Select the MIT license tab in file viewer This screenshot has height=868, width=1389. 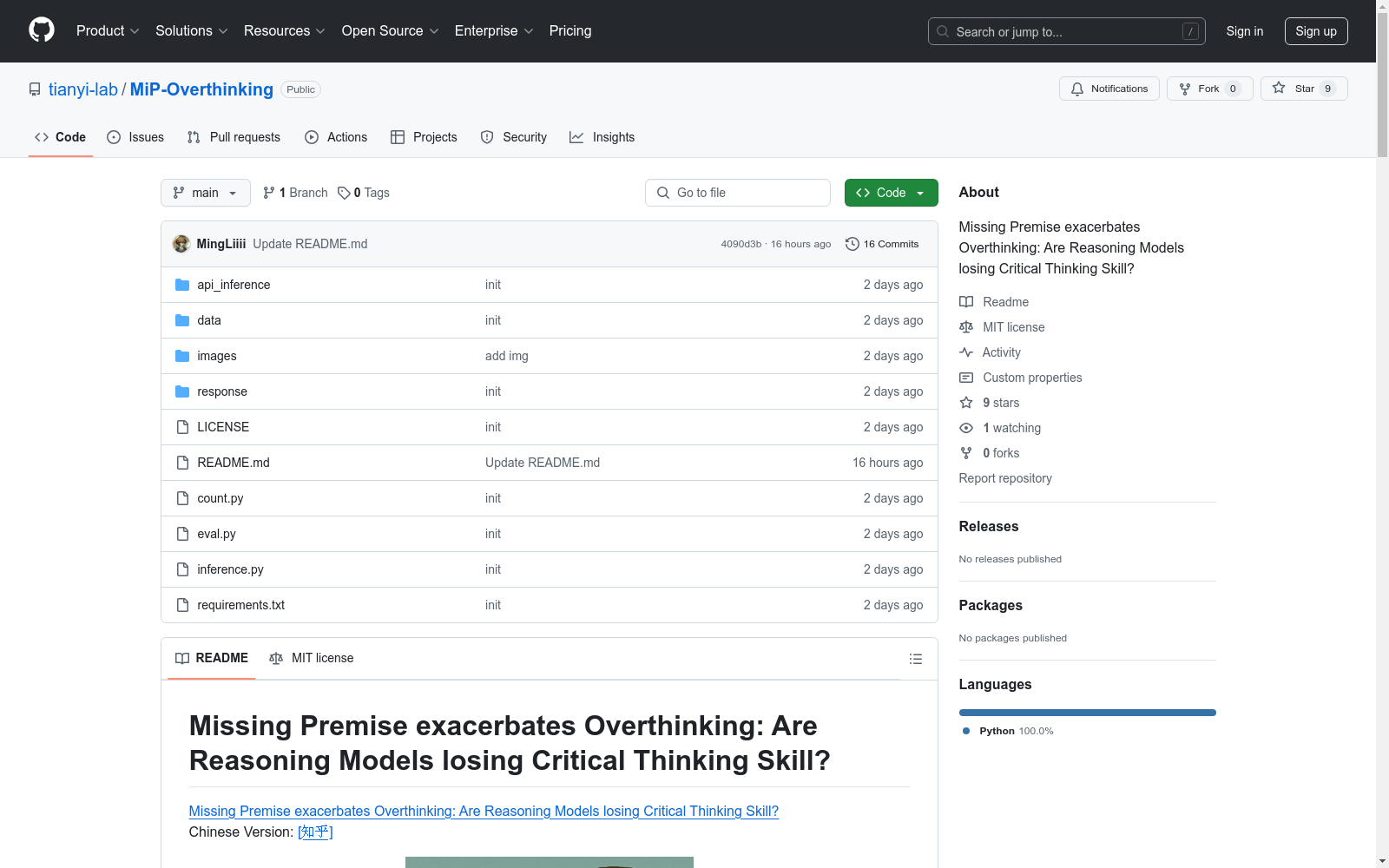click(x=312, y=658)
